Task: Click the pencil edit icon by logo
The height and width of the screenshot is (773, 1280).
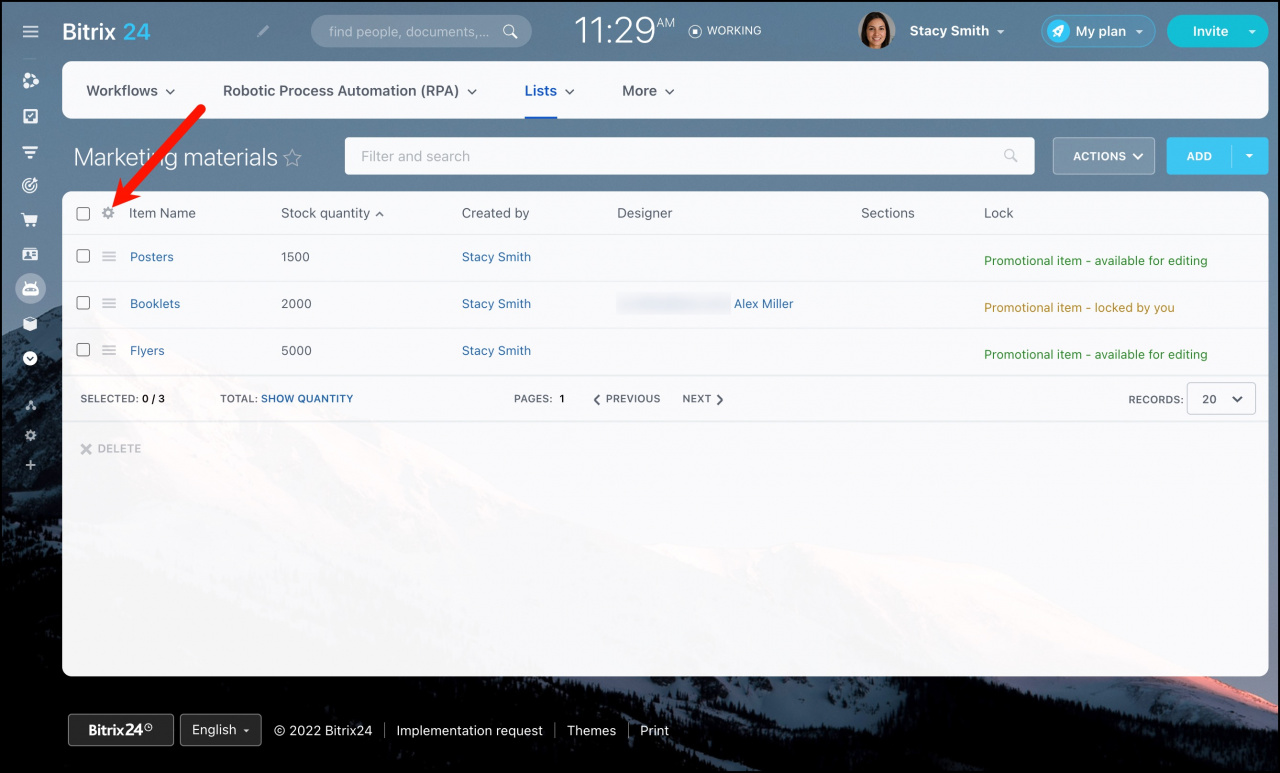Action: click(x=263, y=31)
